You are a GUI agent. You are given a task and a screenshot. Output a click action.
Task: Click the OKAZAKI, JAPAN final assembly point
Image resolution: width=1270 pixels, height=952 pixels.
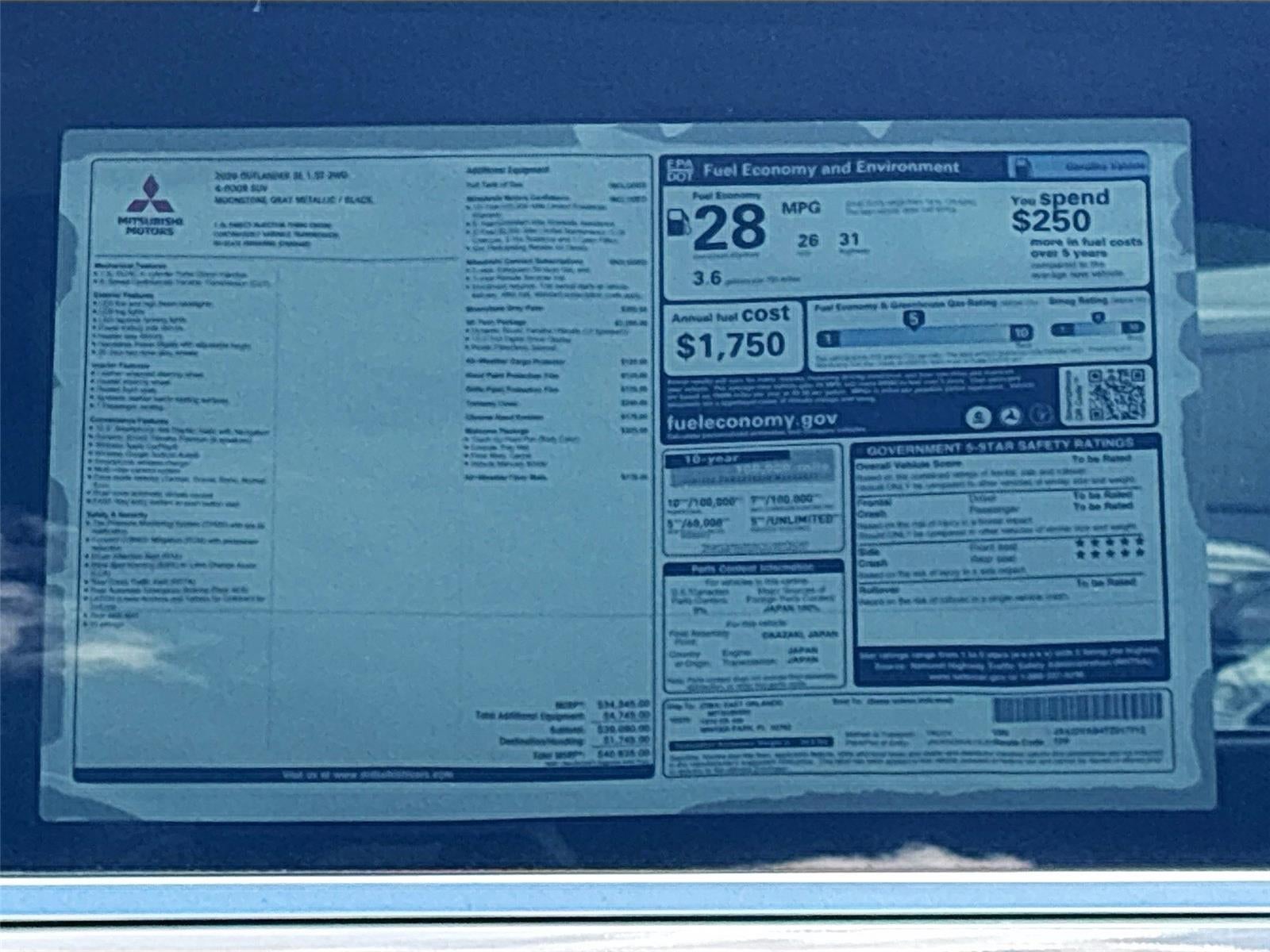tap(799, 635)
